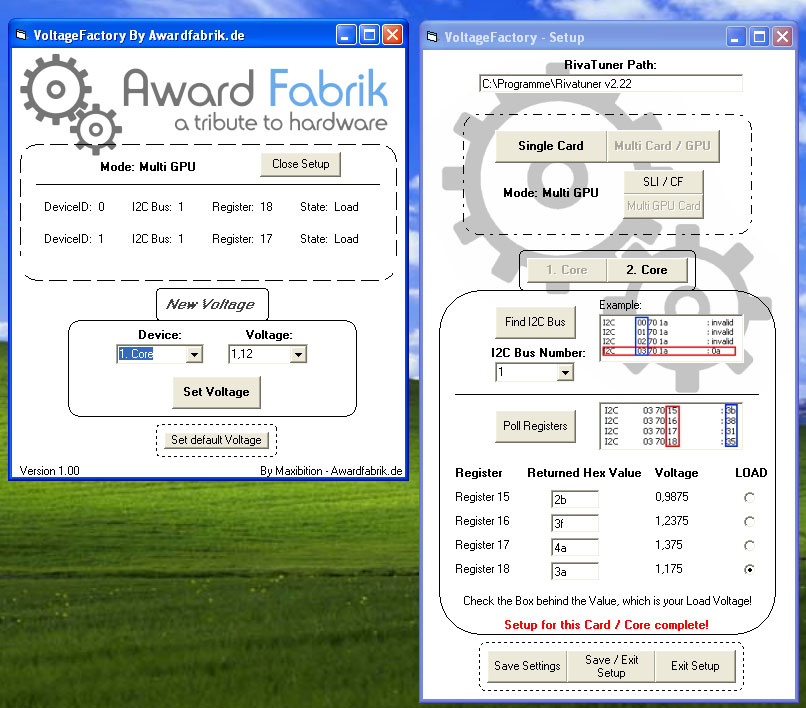The width and height of the screenshot is (806, 708).
Task: Click the 'Check the Box behind the Value' hint text
Action: pyautogui.click(x=607, y=601)
